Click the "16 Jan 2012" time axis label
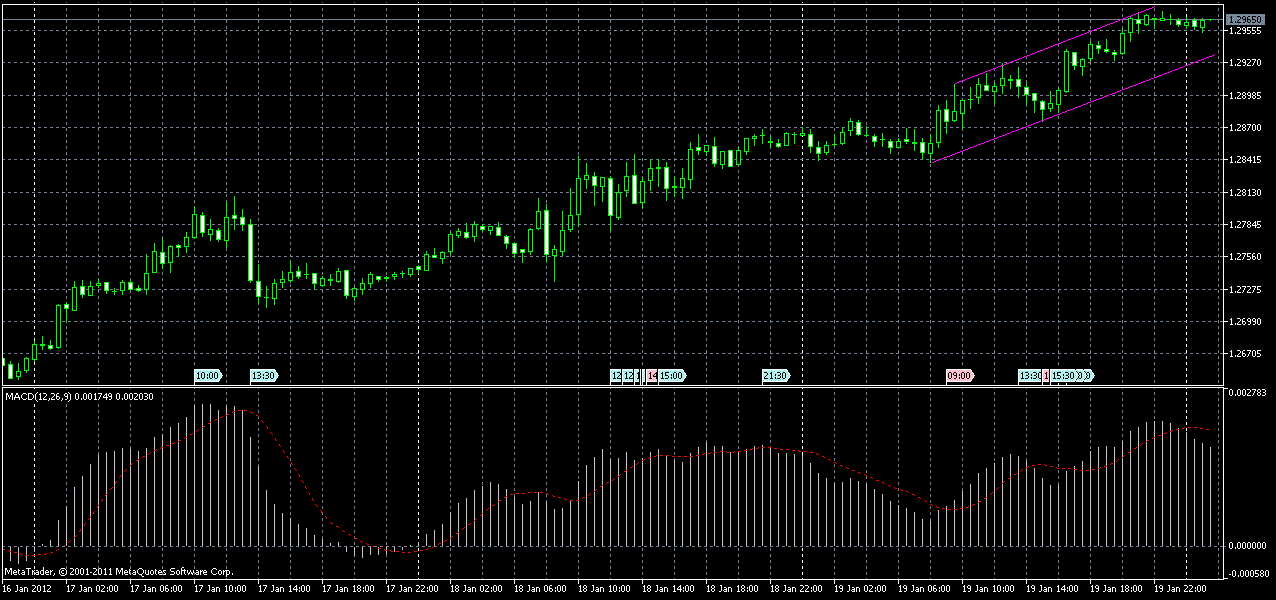The image size is (1276, 600). click(x=30, y=589)
